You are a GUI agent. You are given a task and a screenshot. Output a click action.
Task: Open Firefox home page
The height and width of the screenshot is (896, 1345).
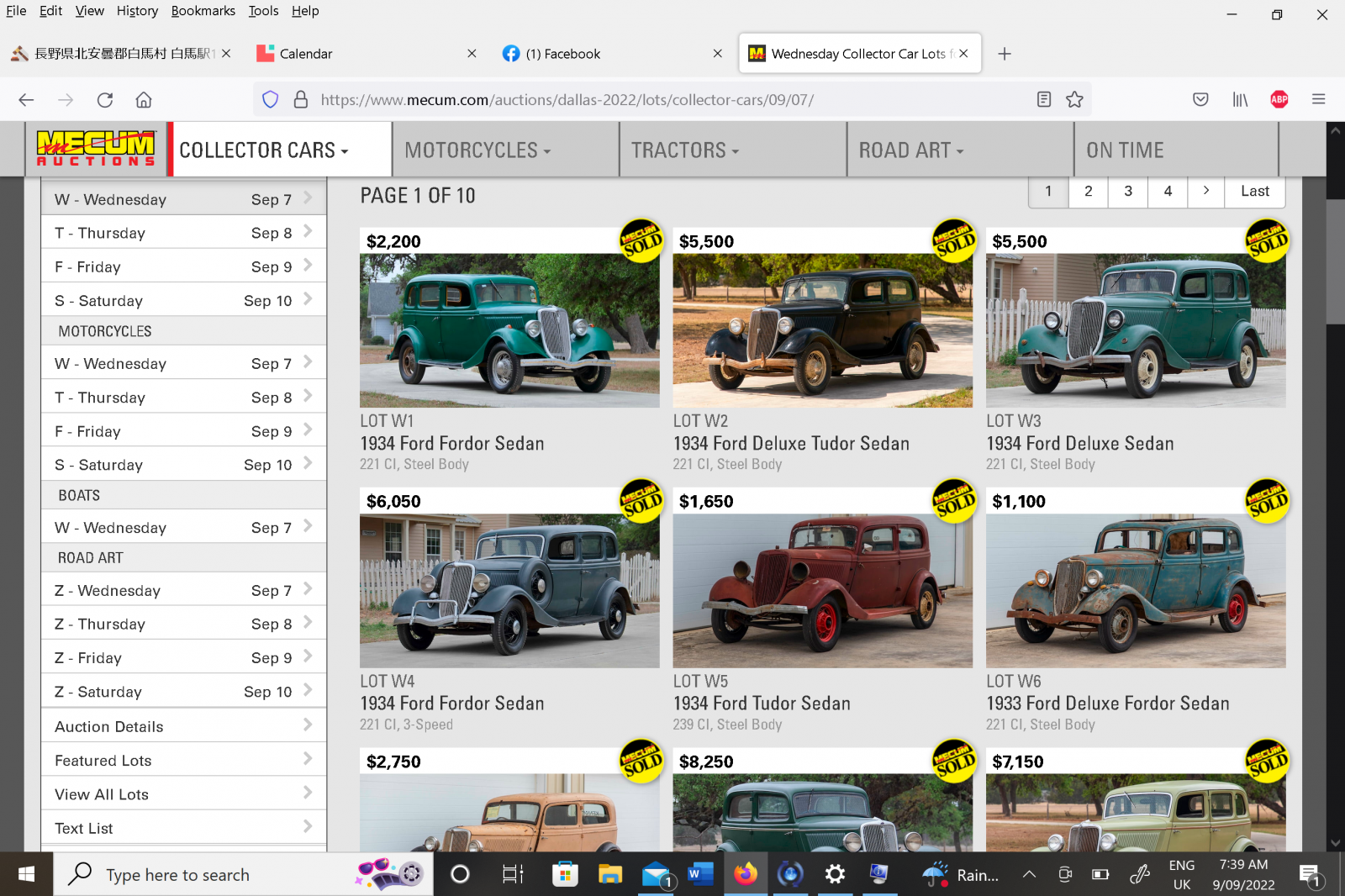point(144,100)
